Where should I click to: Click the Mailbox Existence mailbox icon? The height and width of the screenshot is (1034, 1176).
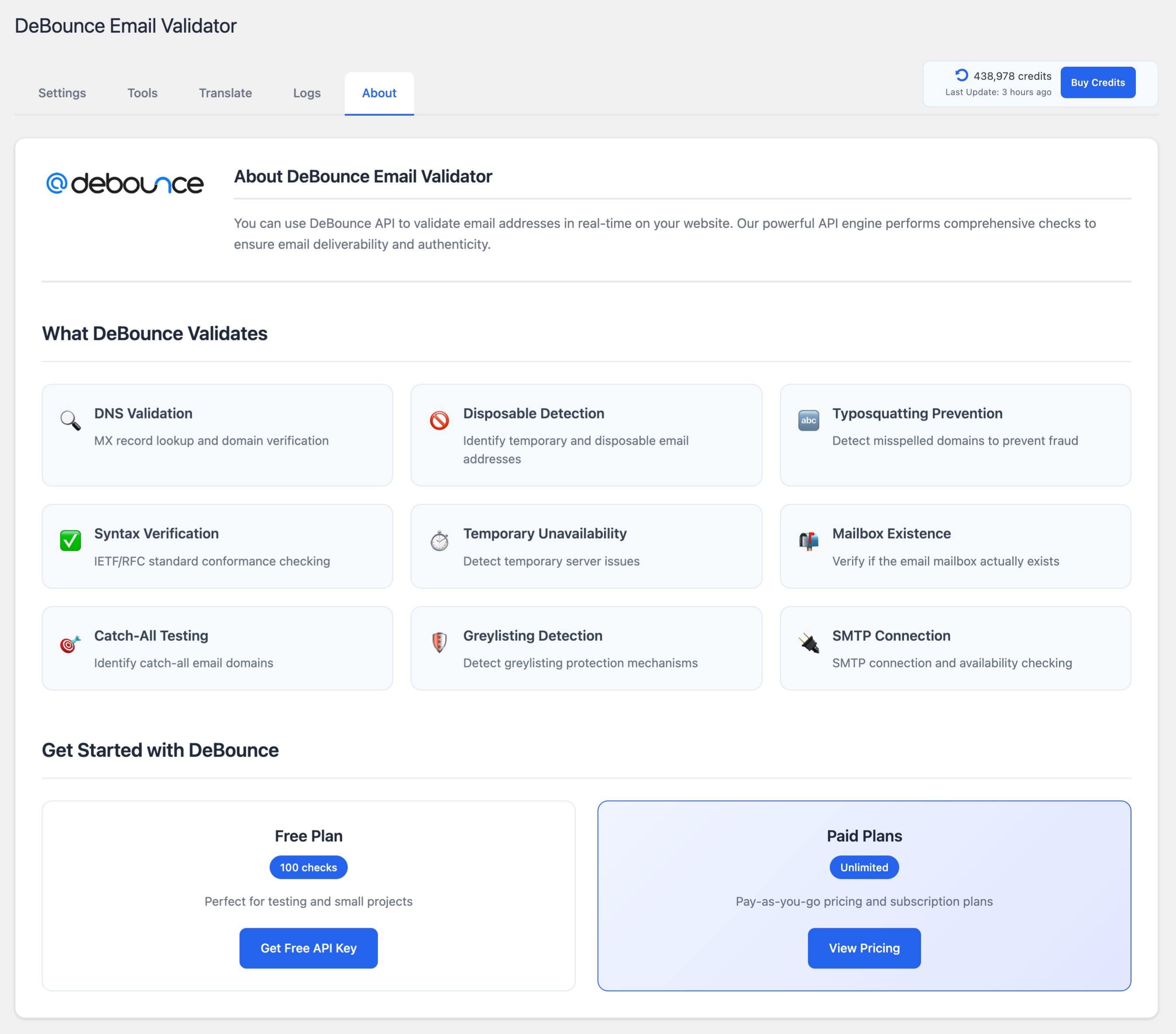pos(808,540)
